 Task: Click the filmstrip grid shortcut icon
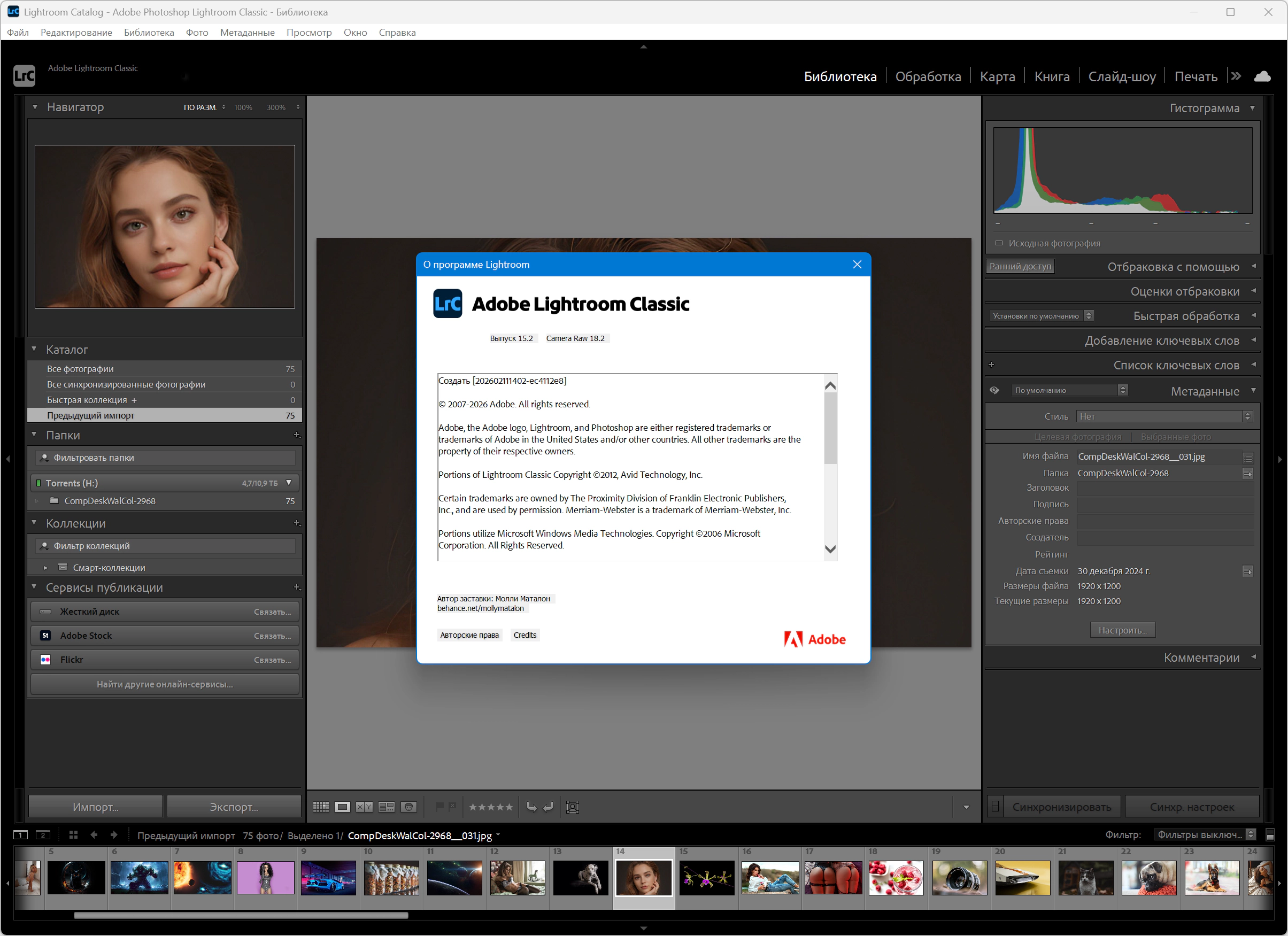tap(73, 835)
